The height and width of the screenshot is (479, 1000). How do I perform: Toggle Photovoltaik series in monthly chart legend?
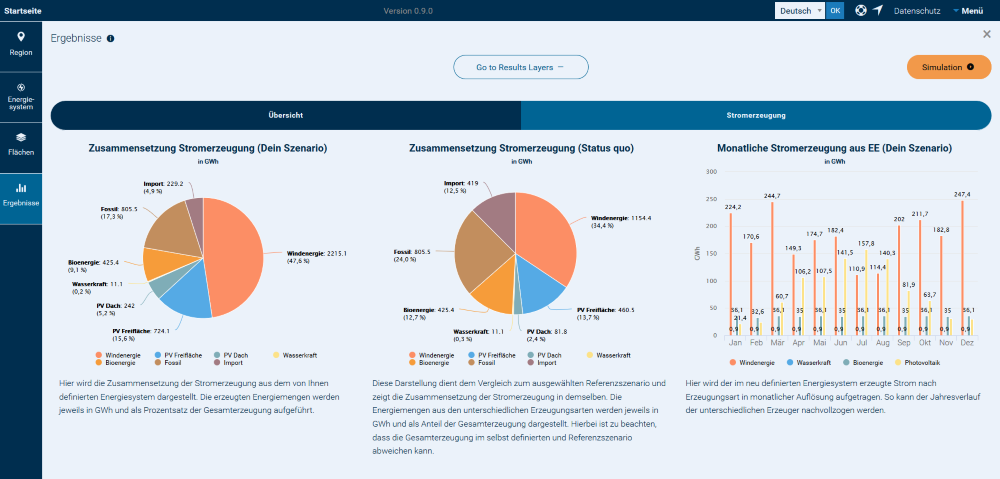918,363
